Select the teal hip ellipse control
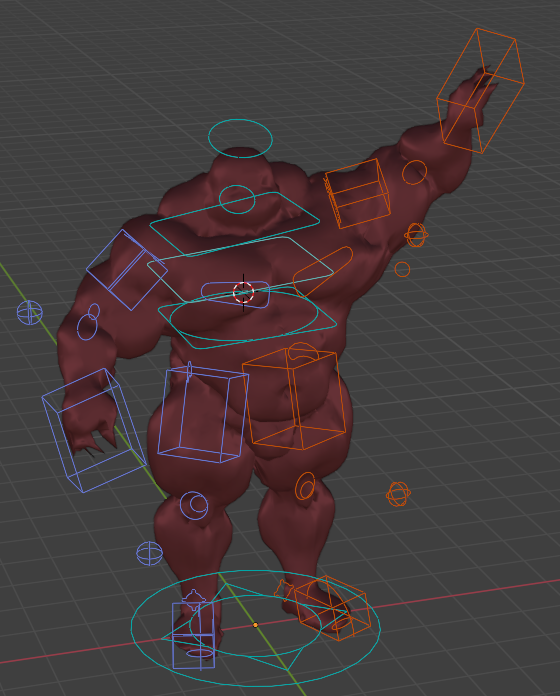The width and height of the screenshot is (560, 696). [x=244, y=316]
